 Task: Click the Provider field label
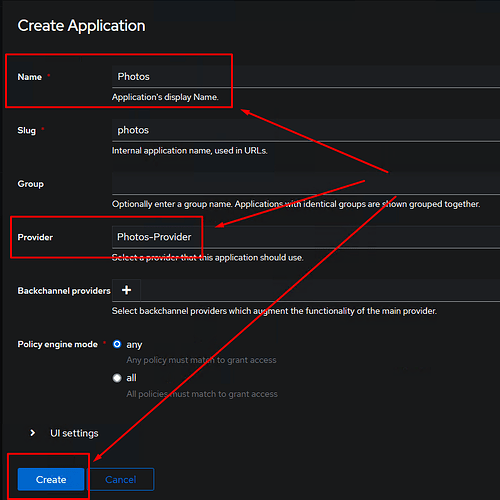tap(35, 237)
